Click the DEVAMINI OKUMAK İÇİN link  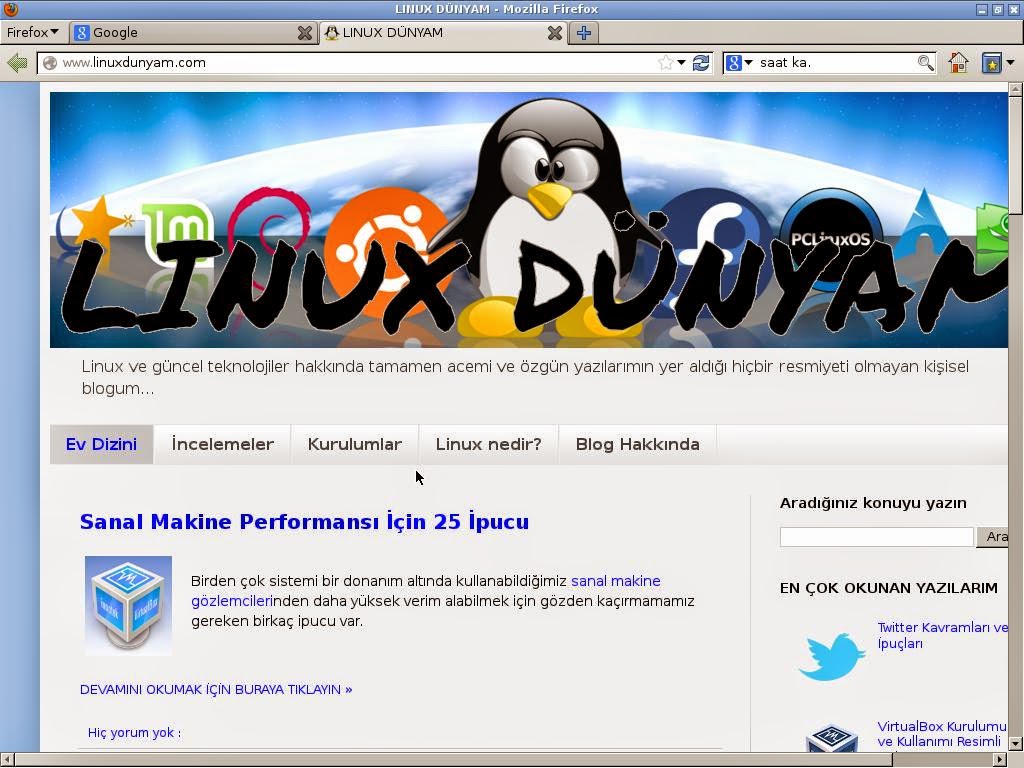pyautogui.click(x=215, y=689)
